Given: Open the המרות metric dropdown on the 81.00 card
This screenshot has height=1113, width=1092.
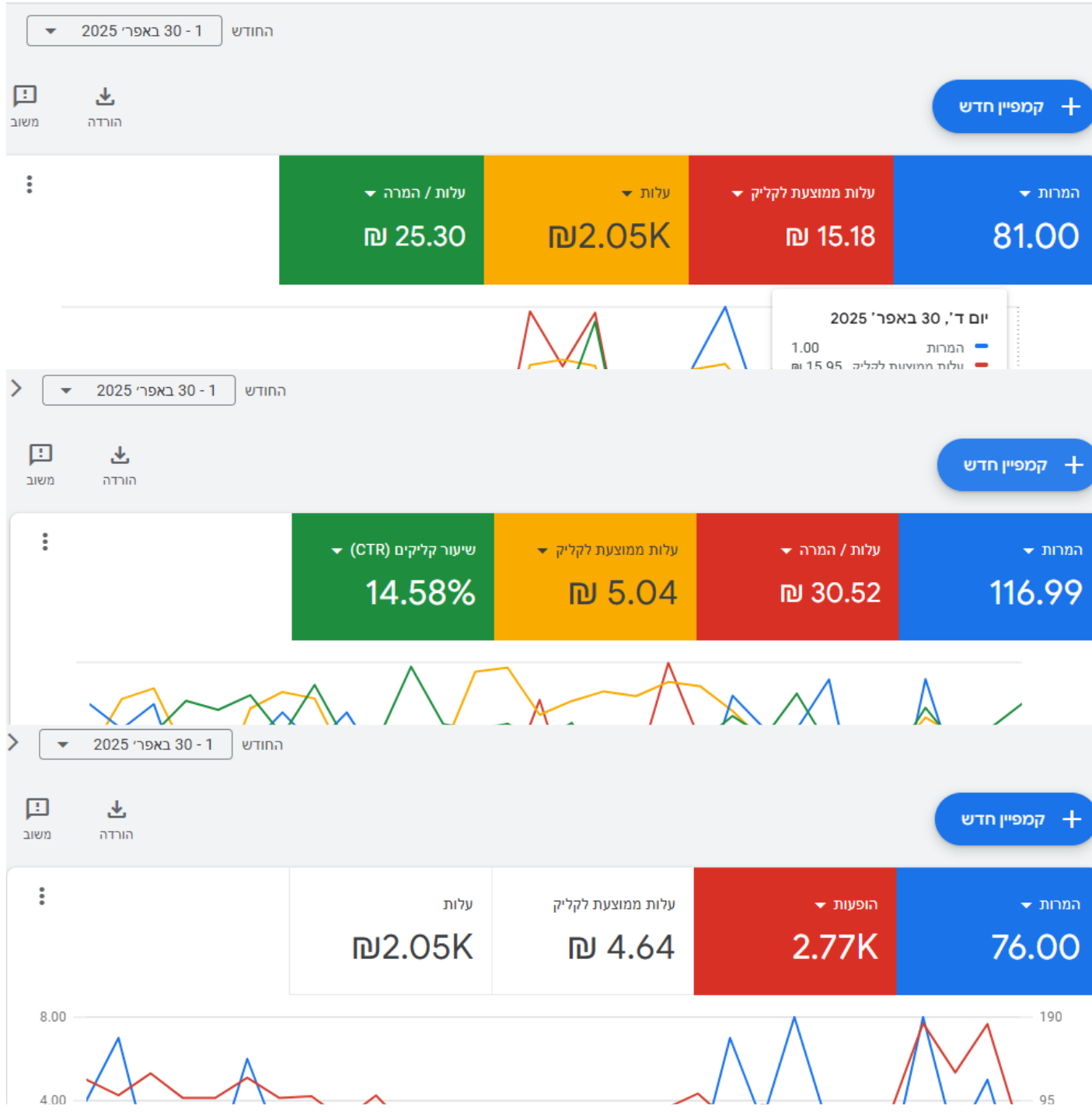Looking at the screenshot, I should [1049, 193].
